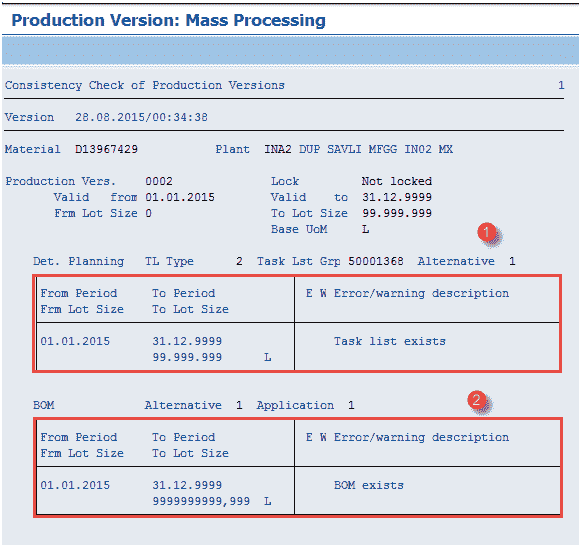Click plant description DUP SAVLI MFGG IN02 MX
Viewport: 581px width, 547px height.
376,149
